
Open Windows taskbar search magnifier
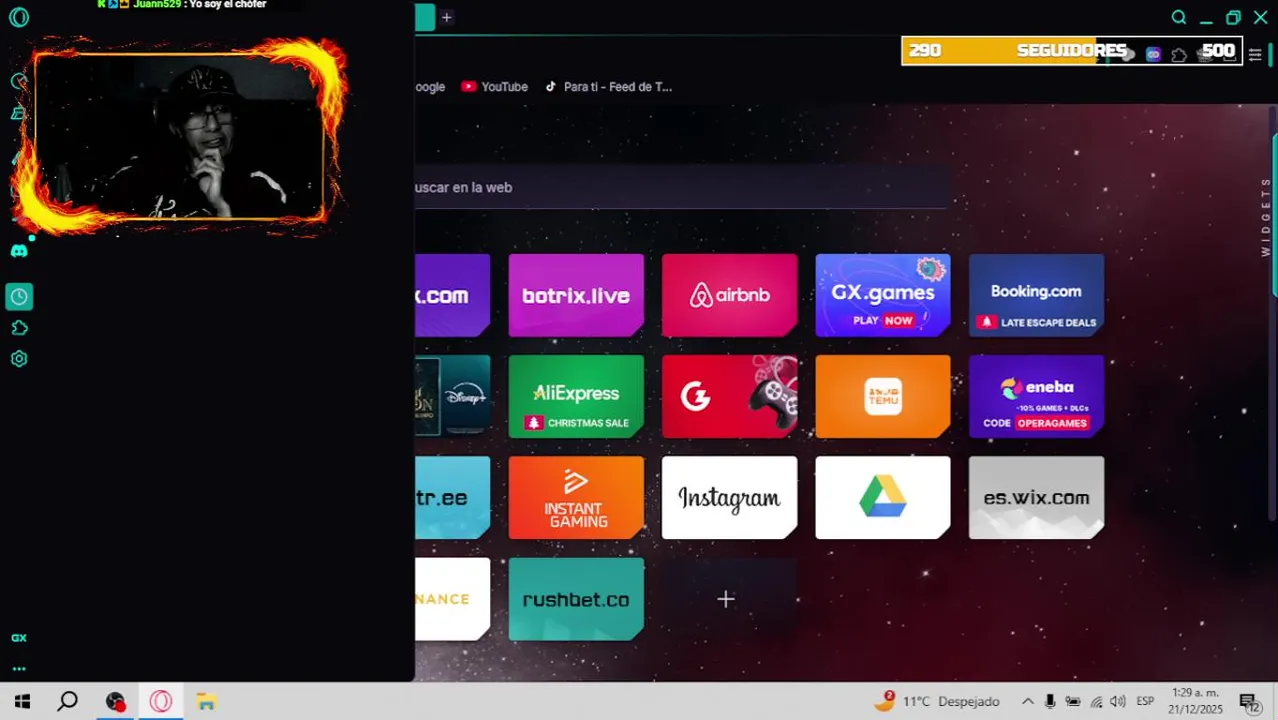click(x=67, y=701)
